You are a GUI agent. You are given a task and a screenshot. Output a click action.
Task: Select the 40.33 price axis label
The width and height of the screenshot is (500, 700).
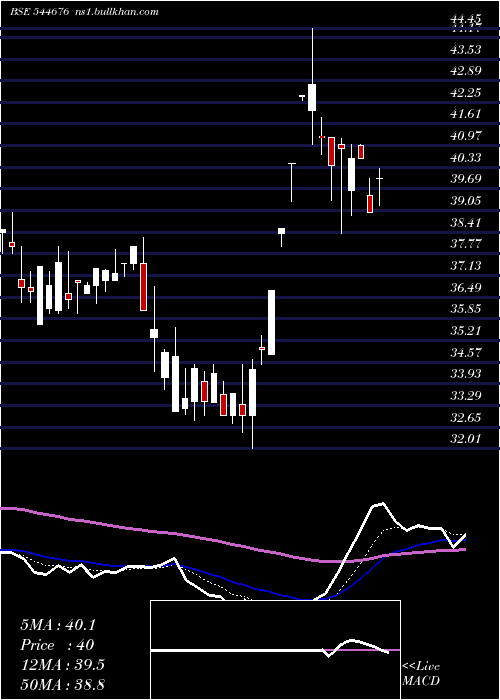466,158
